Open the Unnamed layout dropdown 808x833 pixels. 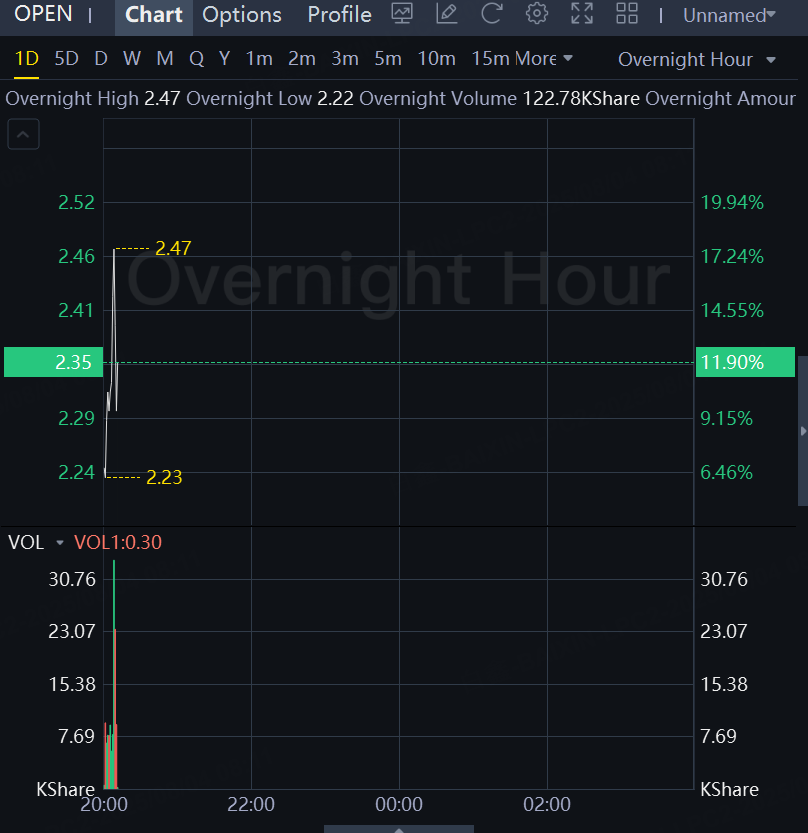729,15
